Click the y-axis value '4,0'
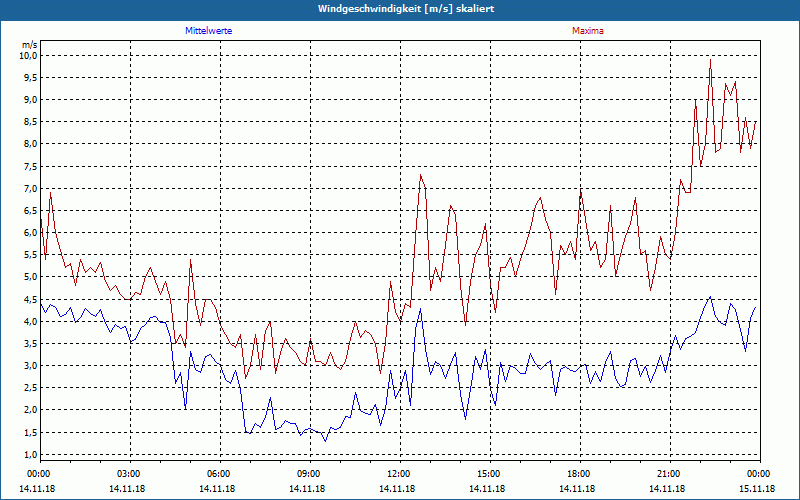The height and width of the screenshot is (500, 800). click(30, 321)
